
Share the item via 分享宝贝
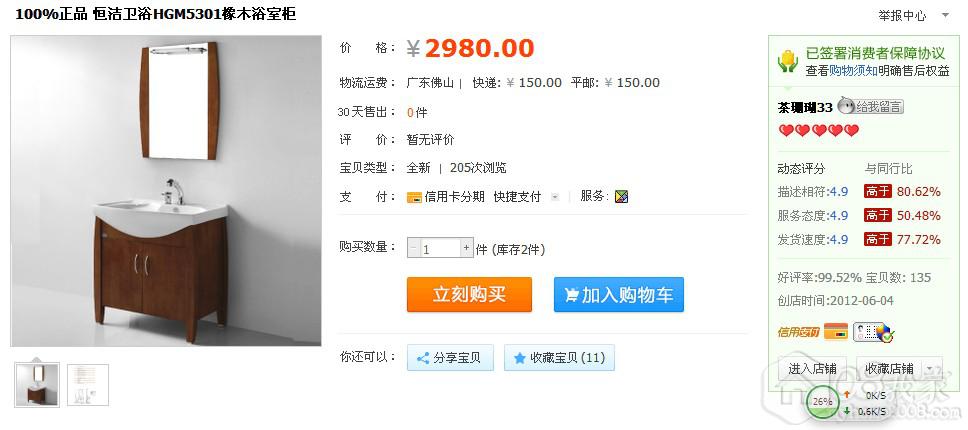pos(450,358)
